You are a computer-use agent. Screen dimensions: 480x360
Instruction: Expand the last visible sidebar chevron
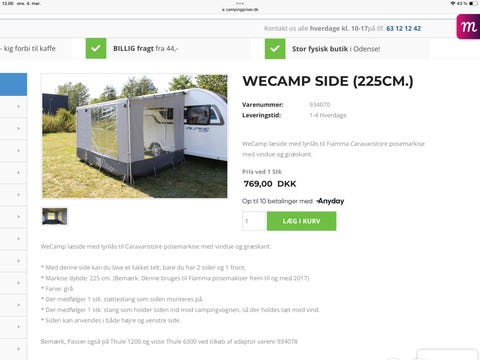pyautogui.click(x=19, y=349)
